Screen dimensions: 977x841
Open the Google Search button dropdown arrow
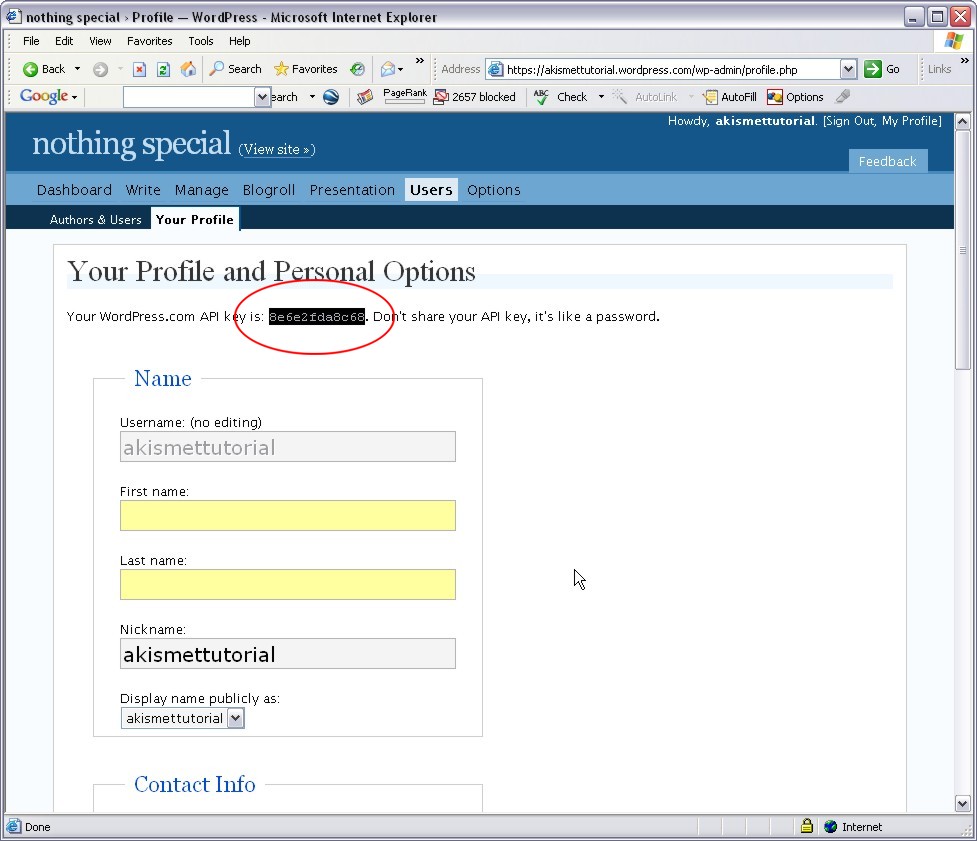(312, 97)
